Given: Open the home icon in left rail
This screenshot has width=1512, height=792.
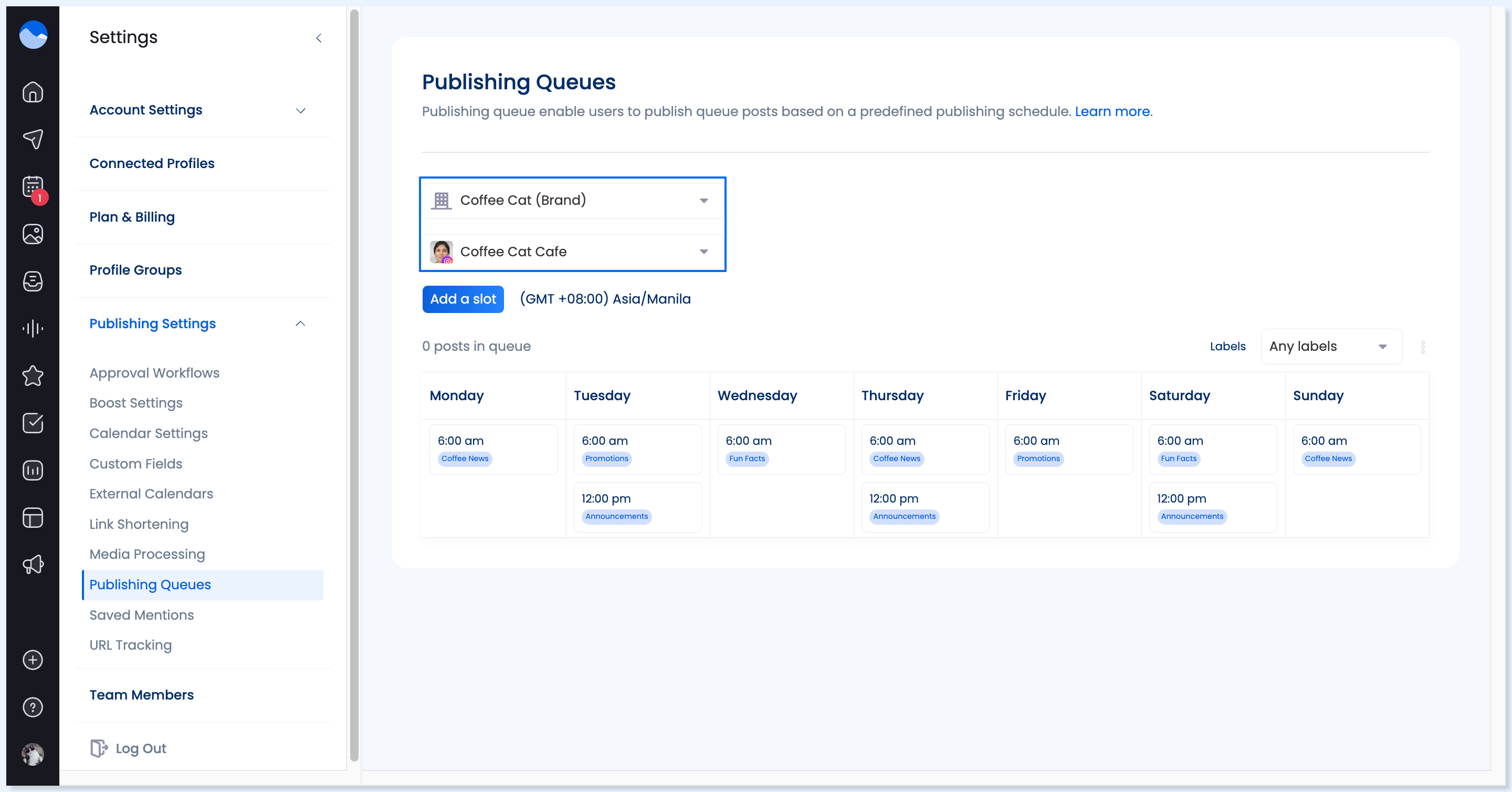Looking at the screenshot, I should [x=33, y=92].
